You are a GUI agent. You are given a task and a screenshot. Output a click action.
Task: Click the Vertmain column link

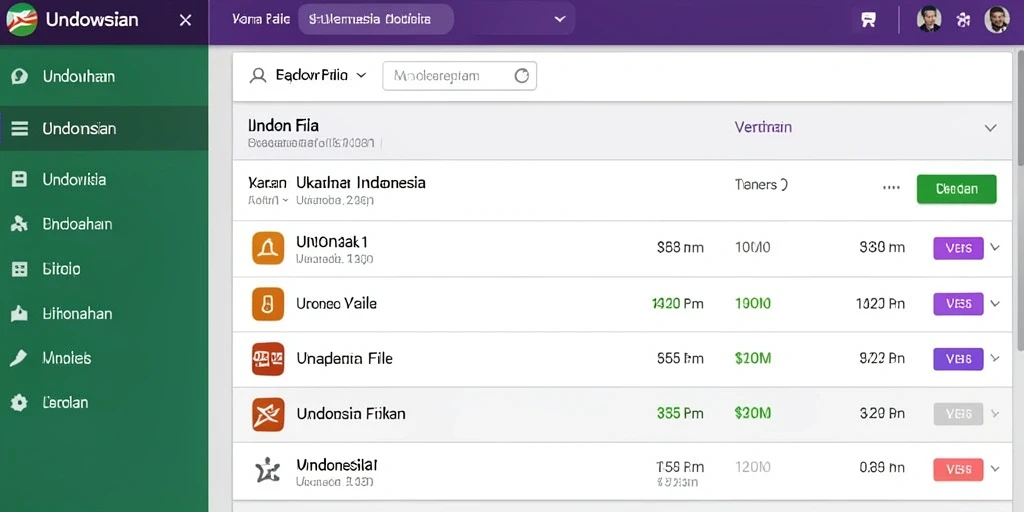pos(763,127)
